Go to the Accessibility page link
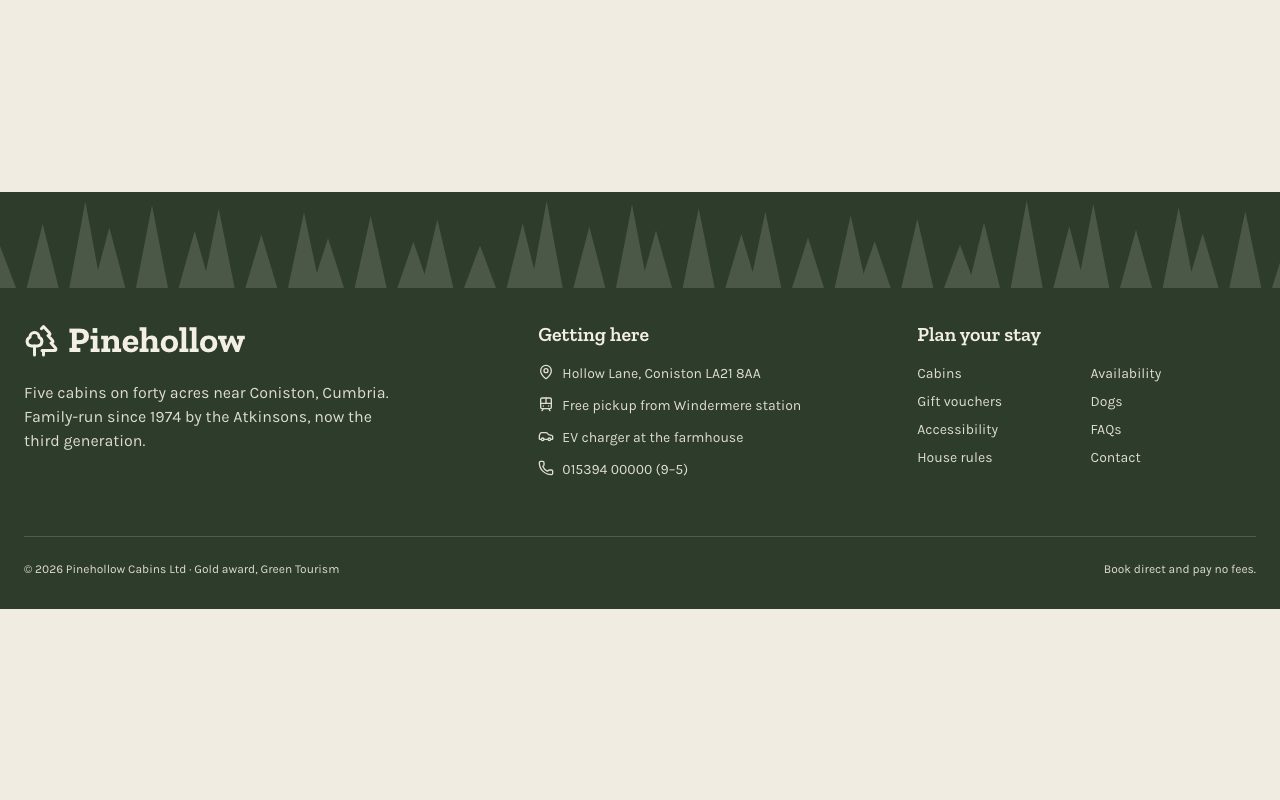Viewport: 1280px width, 800px height. click(957, 429)
